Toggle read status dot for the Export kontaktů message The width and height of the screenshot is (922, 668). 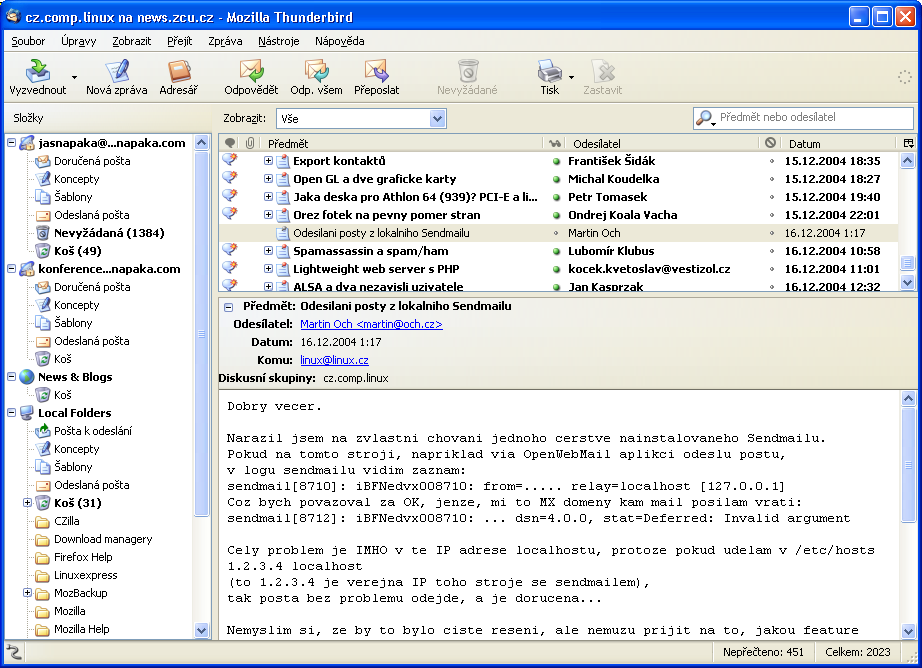557,161
